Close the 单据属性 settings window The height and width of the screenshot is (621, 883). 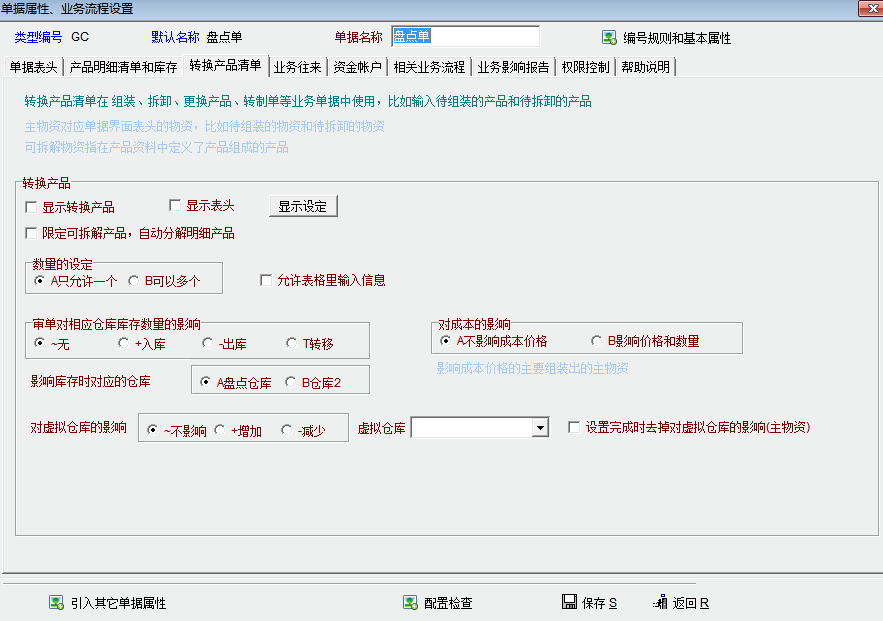tap(872, 9)
